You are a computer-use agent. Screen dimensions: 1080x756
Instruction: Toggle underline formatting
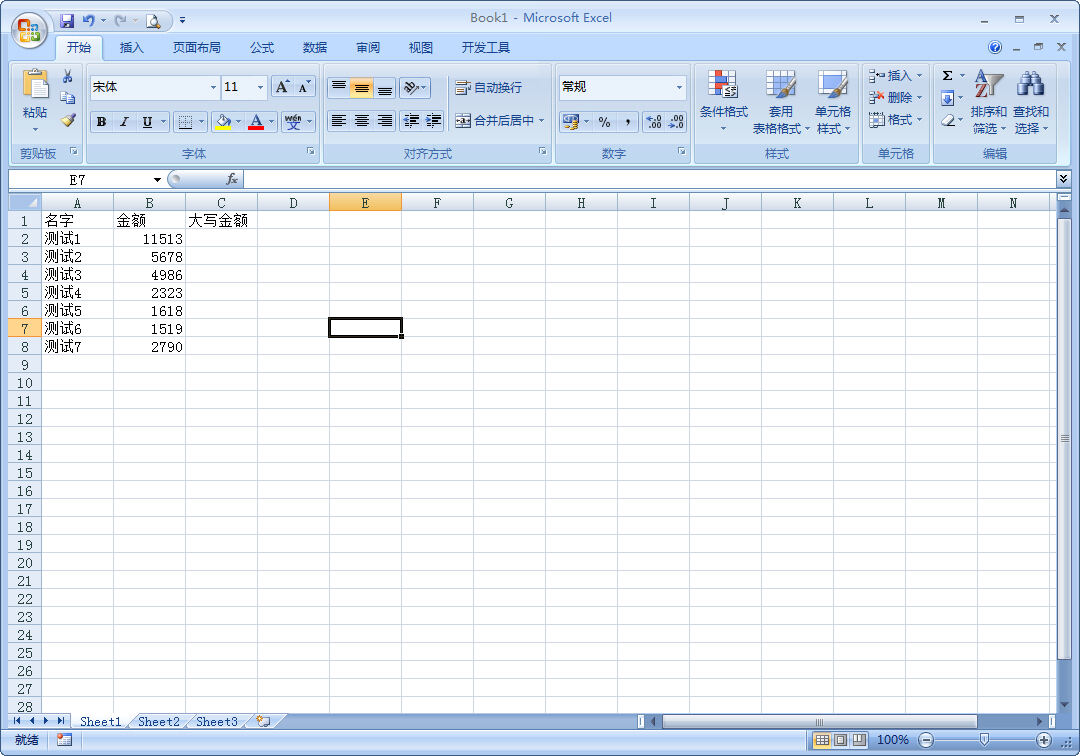click(x=147, y=122)
